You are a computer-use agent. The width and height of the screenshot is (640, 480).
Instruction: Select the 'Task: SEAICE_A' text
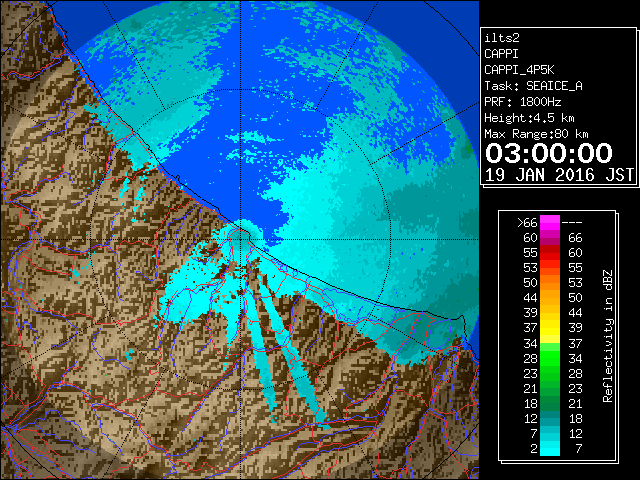point(533,86)
